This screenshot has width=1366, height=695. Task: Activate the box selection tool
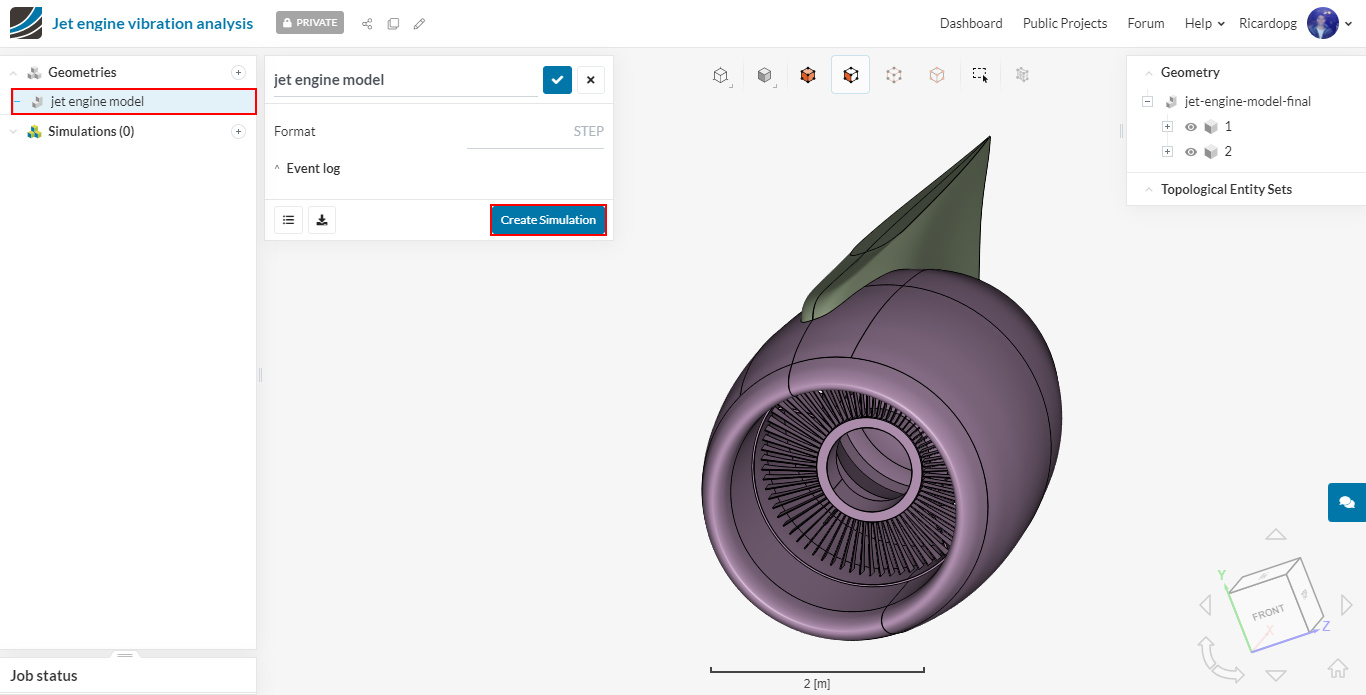pyautogui.click(x=980, y=75)
